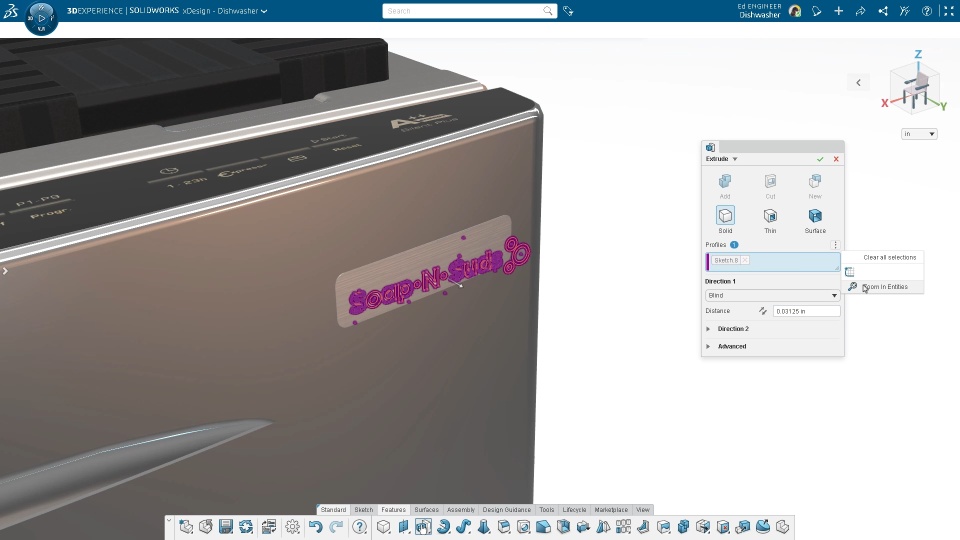
Task: Open the Blind end-condition dropdown
Action: pos(772,296)
